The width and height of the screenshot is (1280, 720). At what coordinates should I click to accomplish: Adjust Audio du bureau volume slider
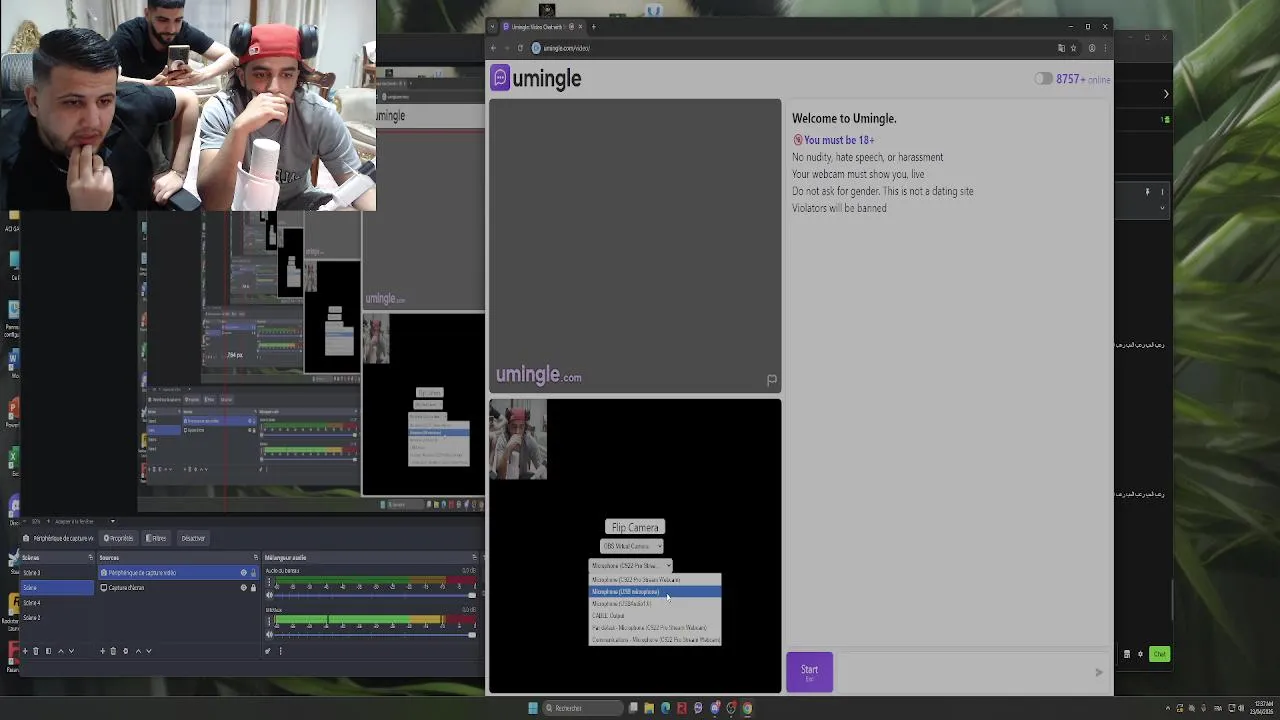[x=375, y=595]
